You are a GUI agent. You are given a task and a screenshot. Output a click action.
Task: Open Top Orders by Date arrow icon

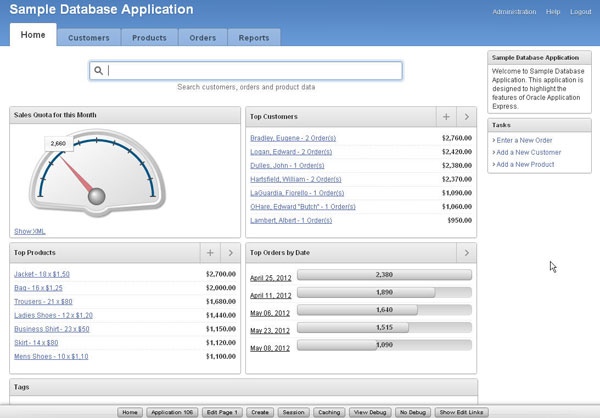[x=467, y=253]
